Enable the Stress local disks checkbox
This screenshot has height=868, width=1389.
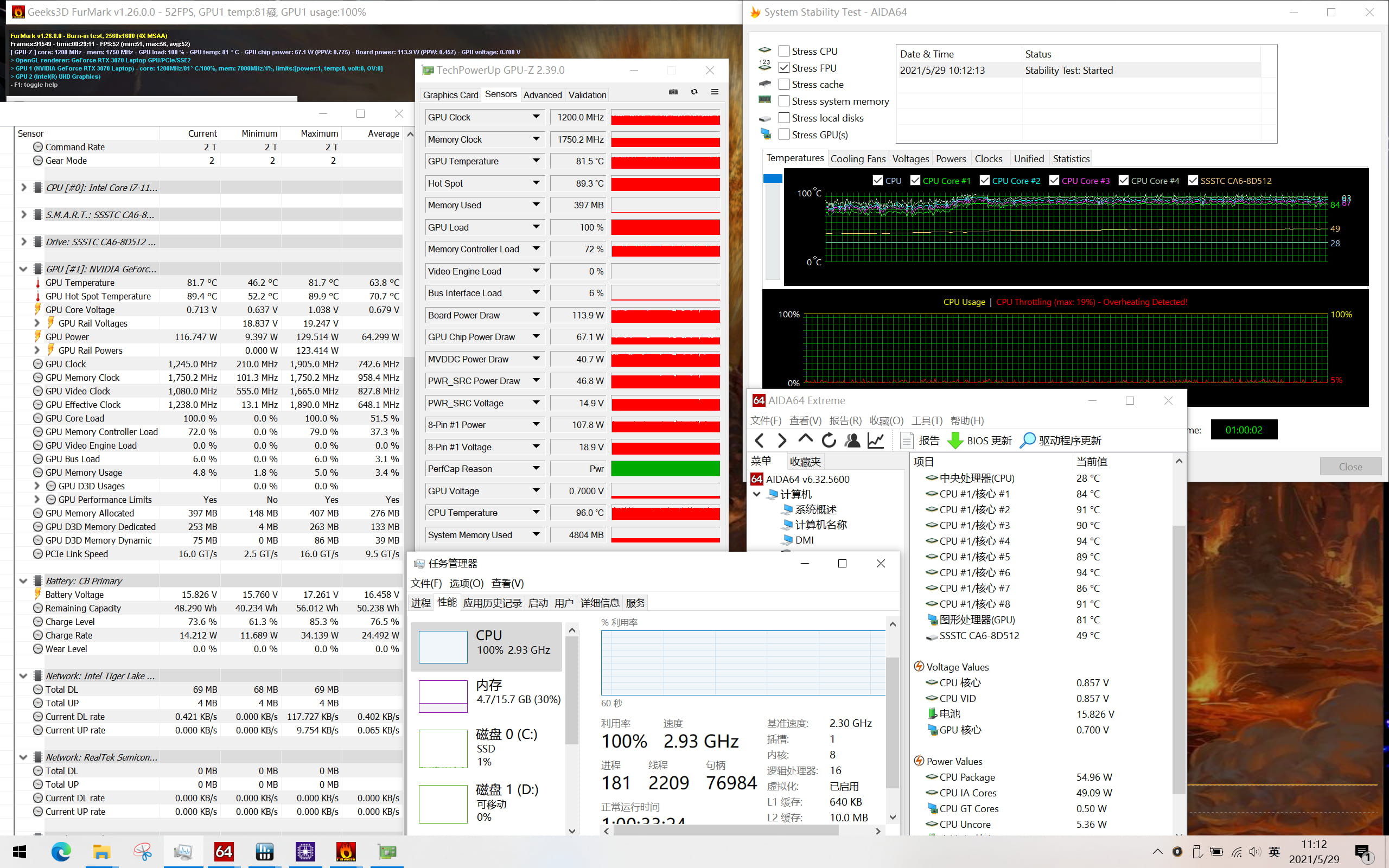pyautogui.click(x=784, y=118)
